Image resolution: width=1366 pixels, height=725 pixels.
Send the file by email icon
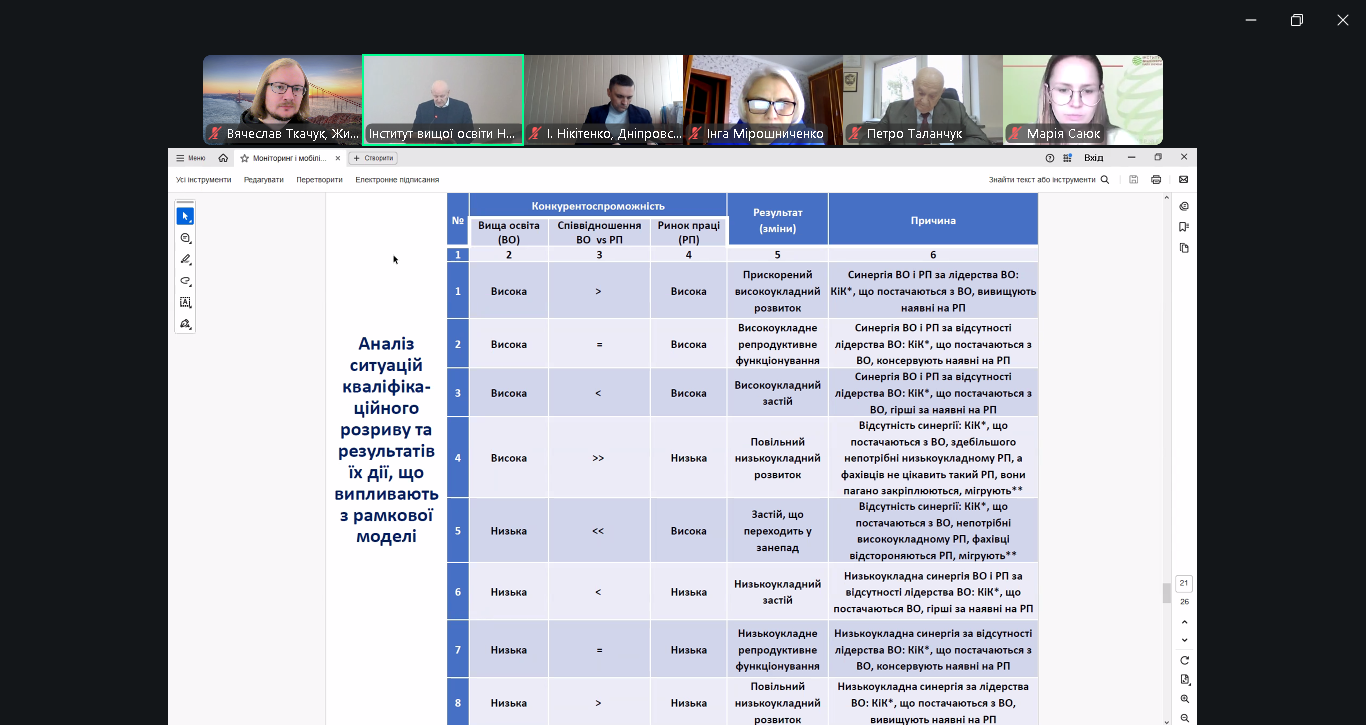[1183, 180]
